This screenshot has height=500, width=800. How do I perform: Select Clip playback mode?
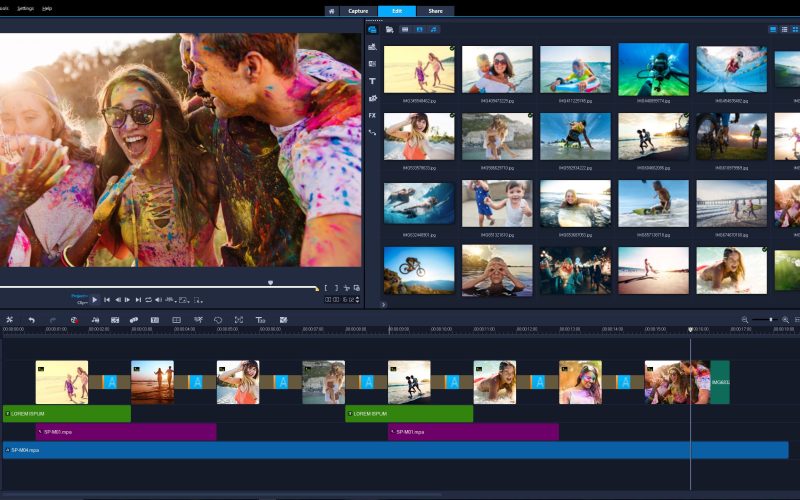click(x=82, y=303)
